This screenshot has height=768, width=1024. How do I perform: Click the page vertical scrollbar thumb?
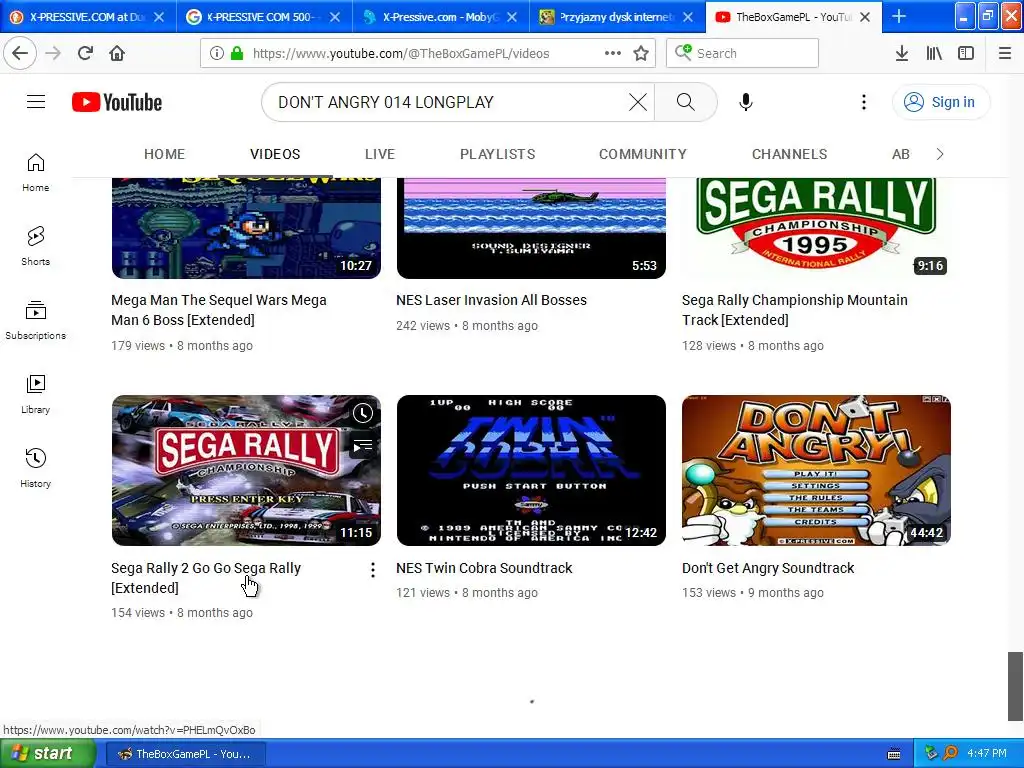tap(1015, 686)
